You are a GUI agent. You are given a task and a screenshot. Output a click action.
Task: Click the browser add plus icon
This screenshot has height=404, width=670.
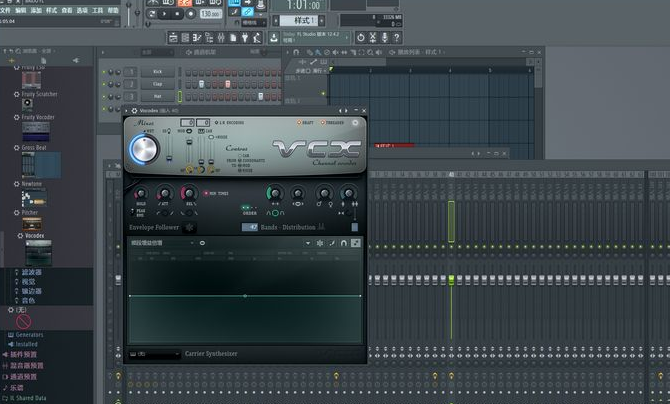pyautogui.click(x=12, y=61)
